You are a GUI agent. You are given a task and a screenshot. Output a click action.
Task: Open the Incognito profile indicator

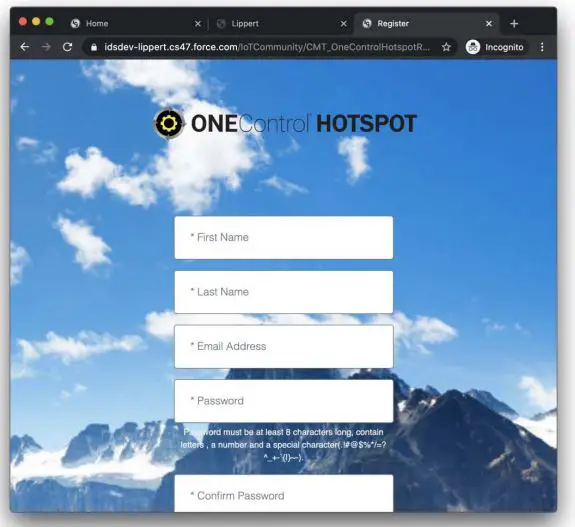click(x=495, y=47)
